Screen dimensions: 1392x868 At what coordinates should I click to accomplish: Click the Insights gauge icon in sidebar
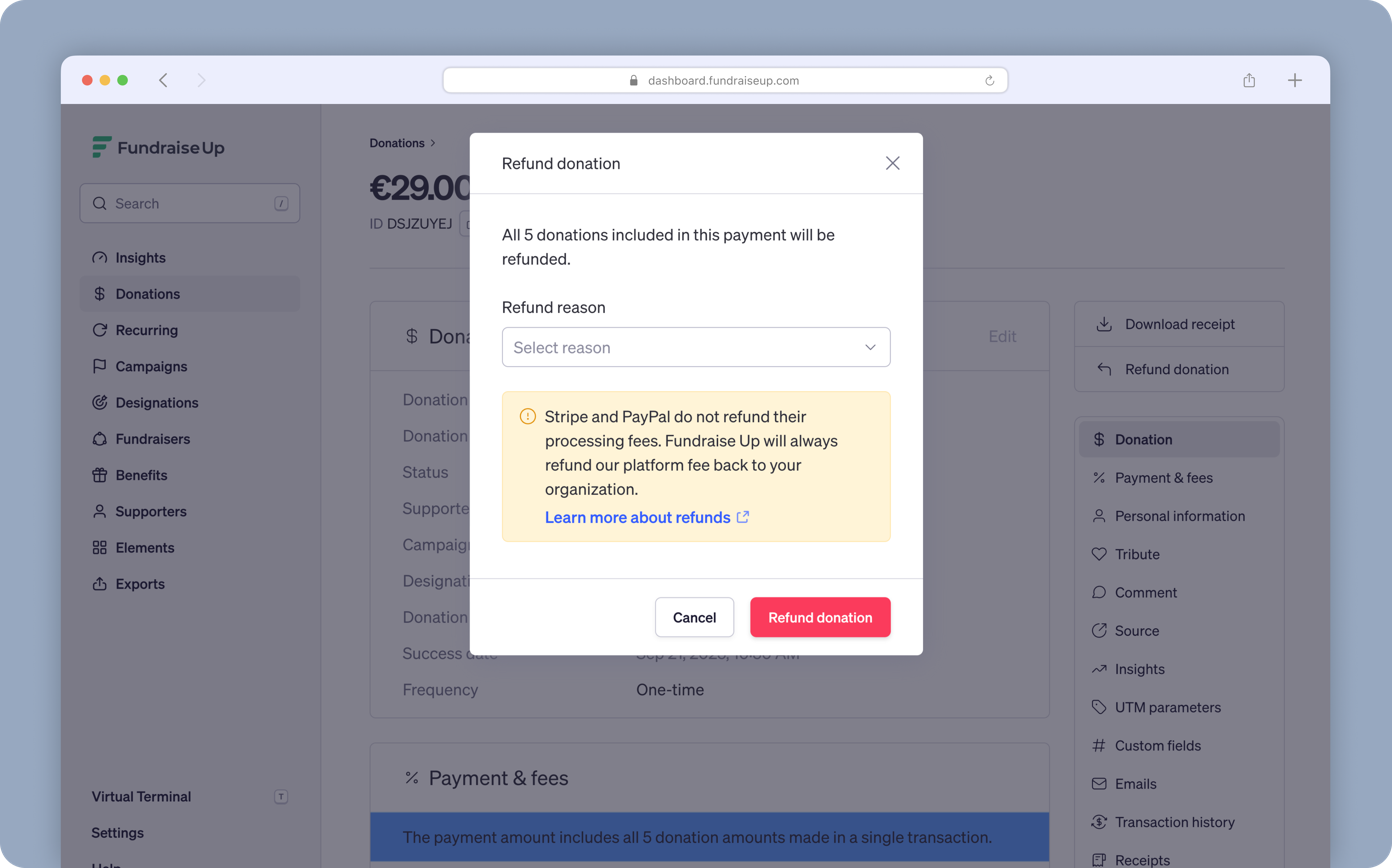tap(99, 258)
